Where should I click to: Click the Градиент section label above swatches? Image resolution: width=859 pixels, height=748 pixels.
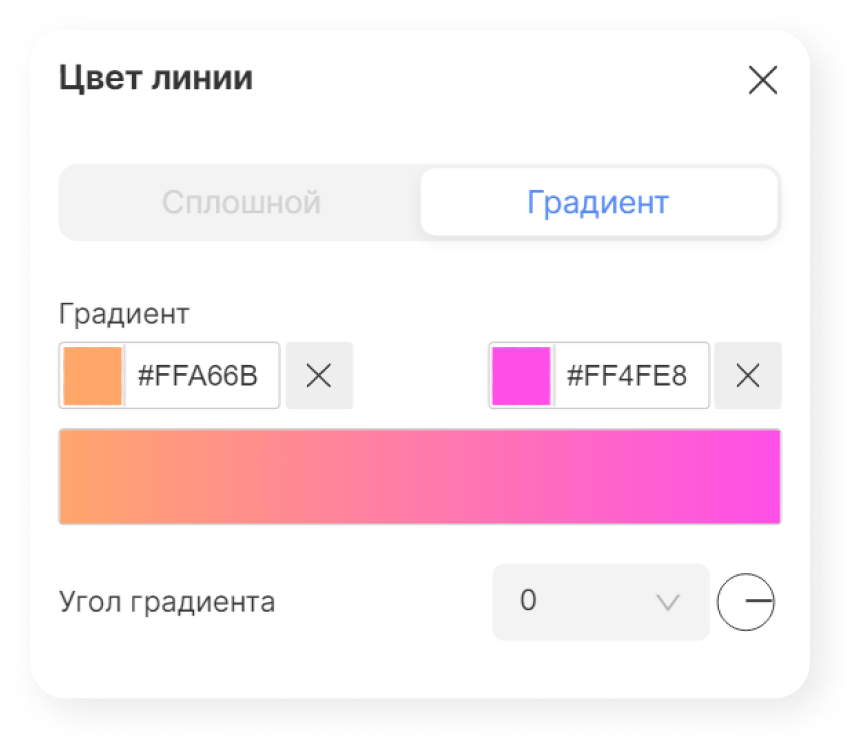(124, 315)
